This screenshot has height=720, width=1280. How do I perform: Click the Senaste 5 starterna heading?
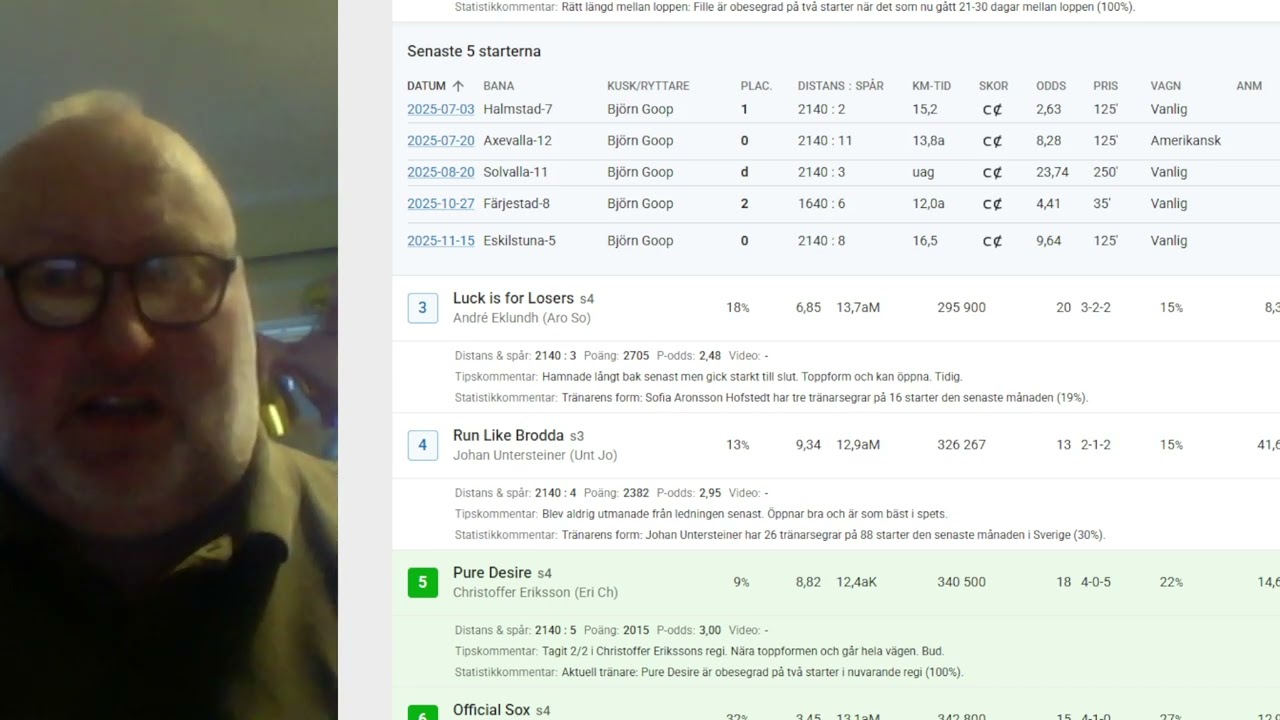point(474,51)
